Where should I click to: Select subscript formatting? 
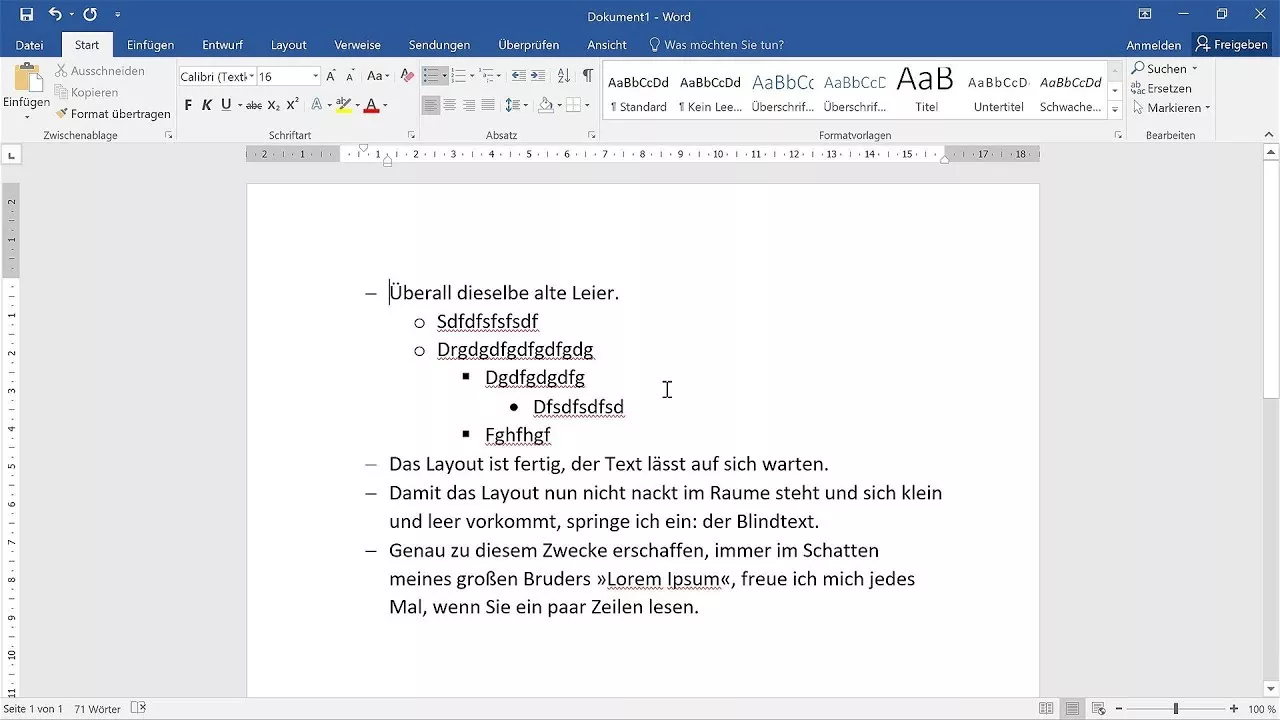[273, 104]
